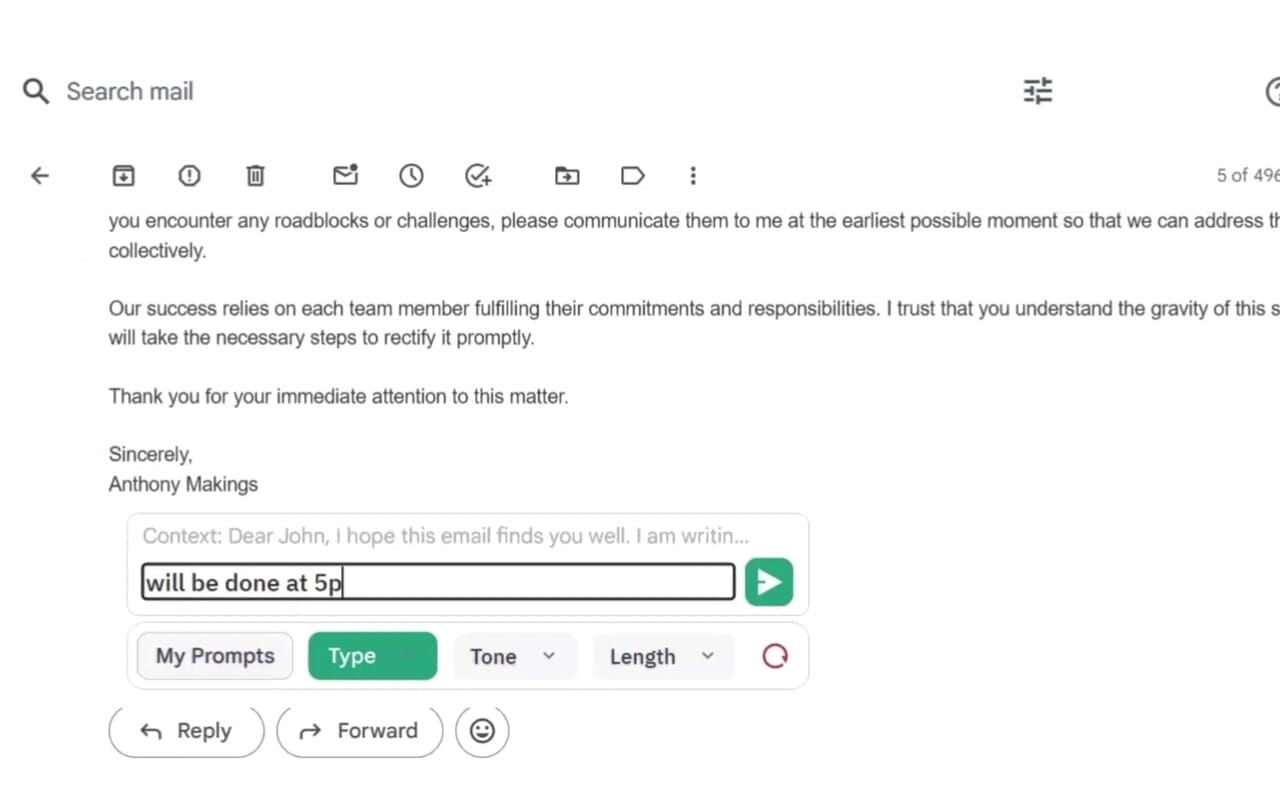Expand the Type dropdown
The width and height of the screenshot is (1280, 800).
click(372, 656)
